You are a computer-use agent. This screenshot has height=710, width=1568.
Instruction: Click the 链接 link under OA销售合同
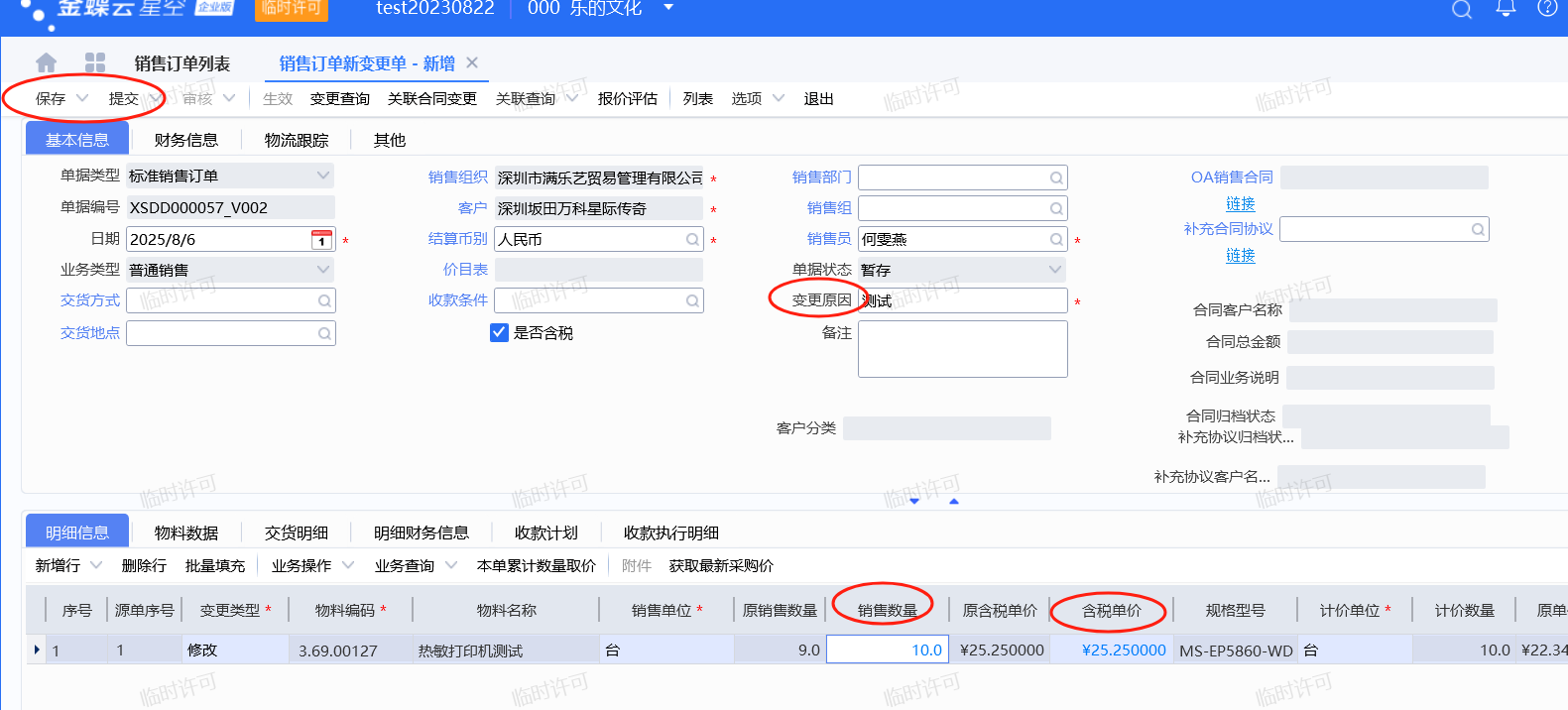1240,204
